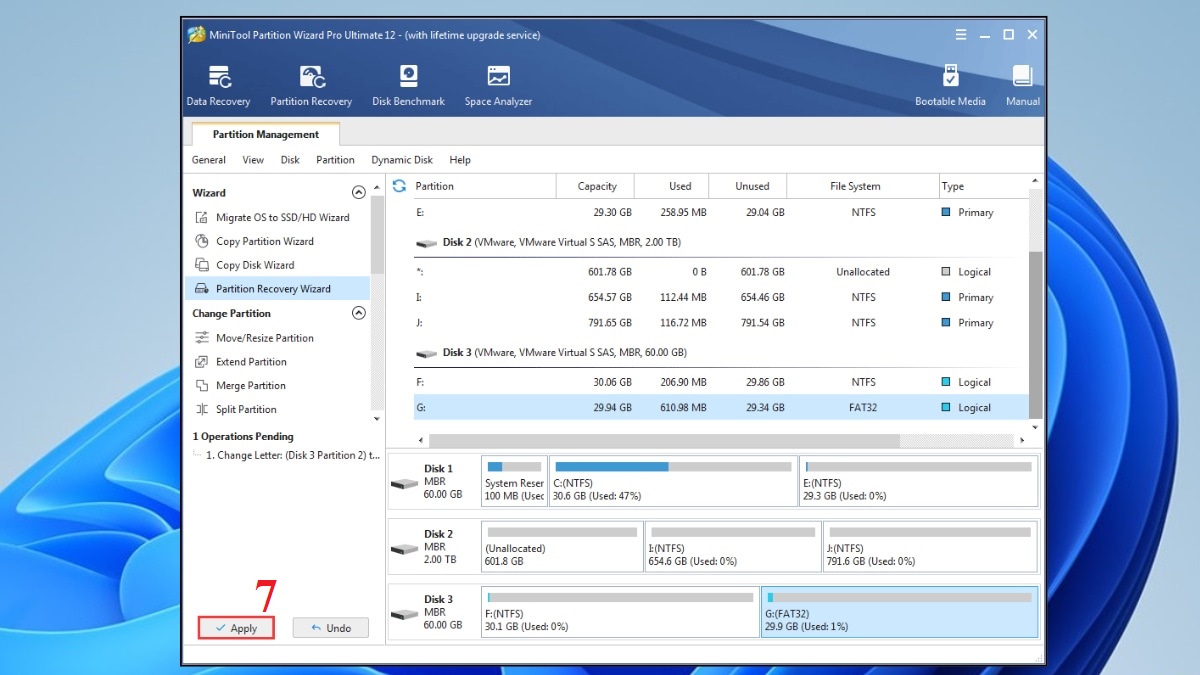
Task: Open the Manual
Action: [x=1021, y=84]
